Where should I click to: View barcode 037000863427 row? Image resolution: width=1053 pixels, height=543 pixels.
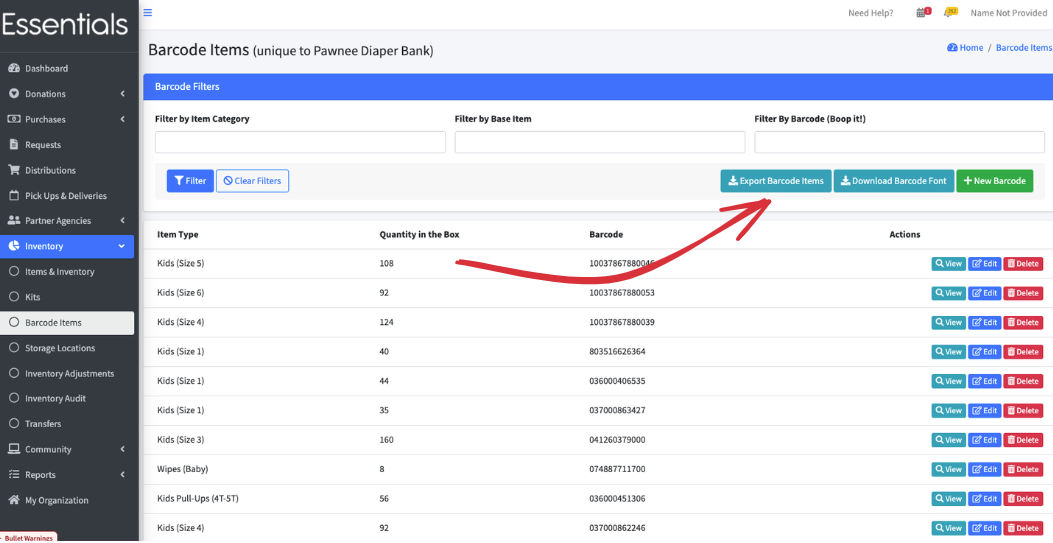[x=948, y=411]
